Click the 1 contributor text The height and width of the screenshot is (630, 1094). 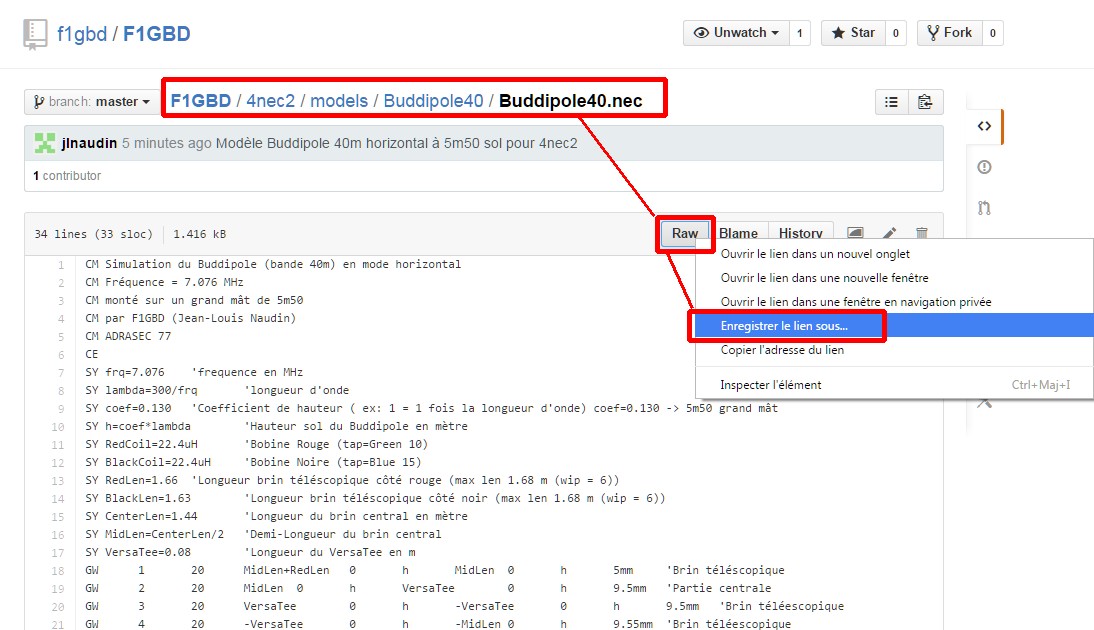[67, 176]
